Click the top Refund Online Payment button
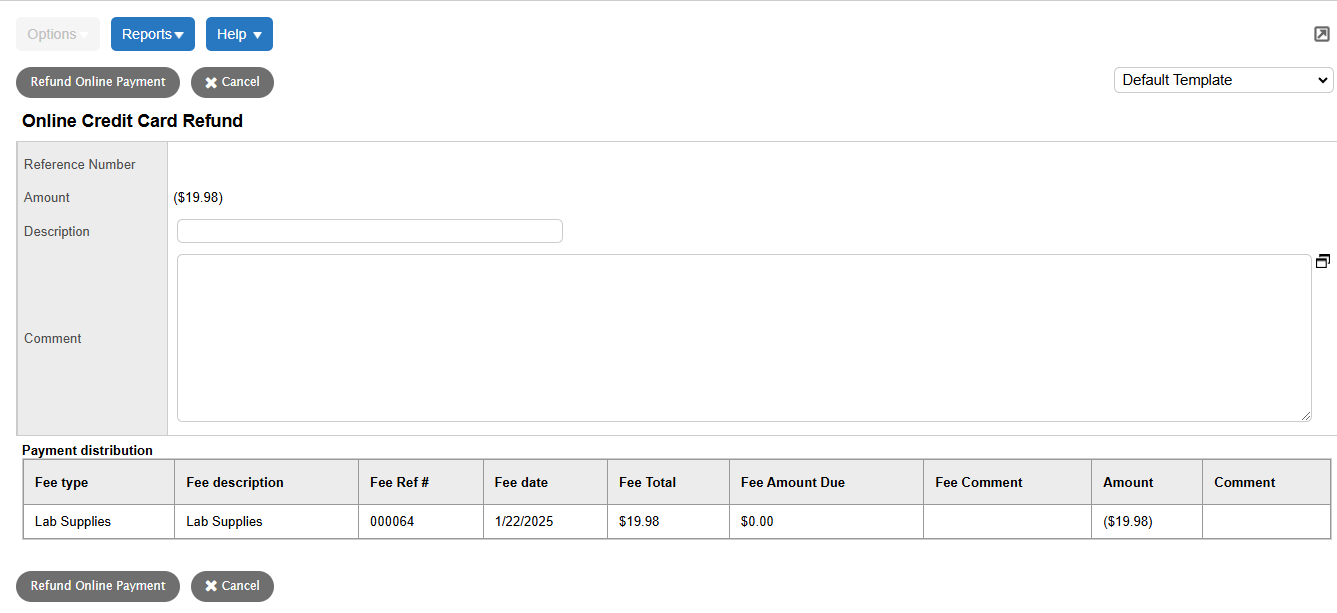Screen dimensions: 1337x613 click(97, 82)
